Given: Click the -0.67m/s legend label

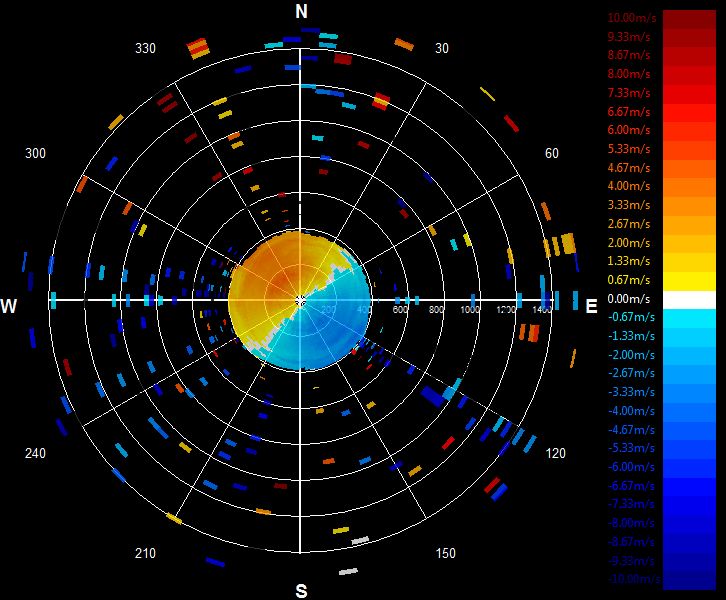Looking at the screenshot, I should coord(631,317).
